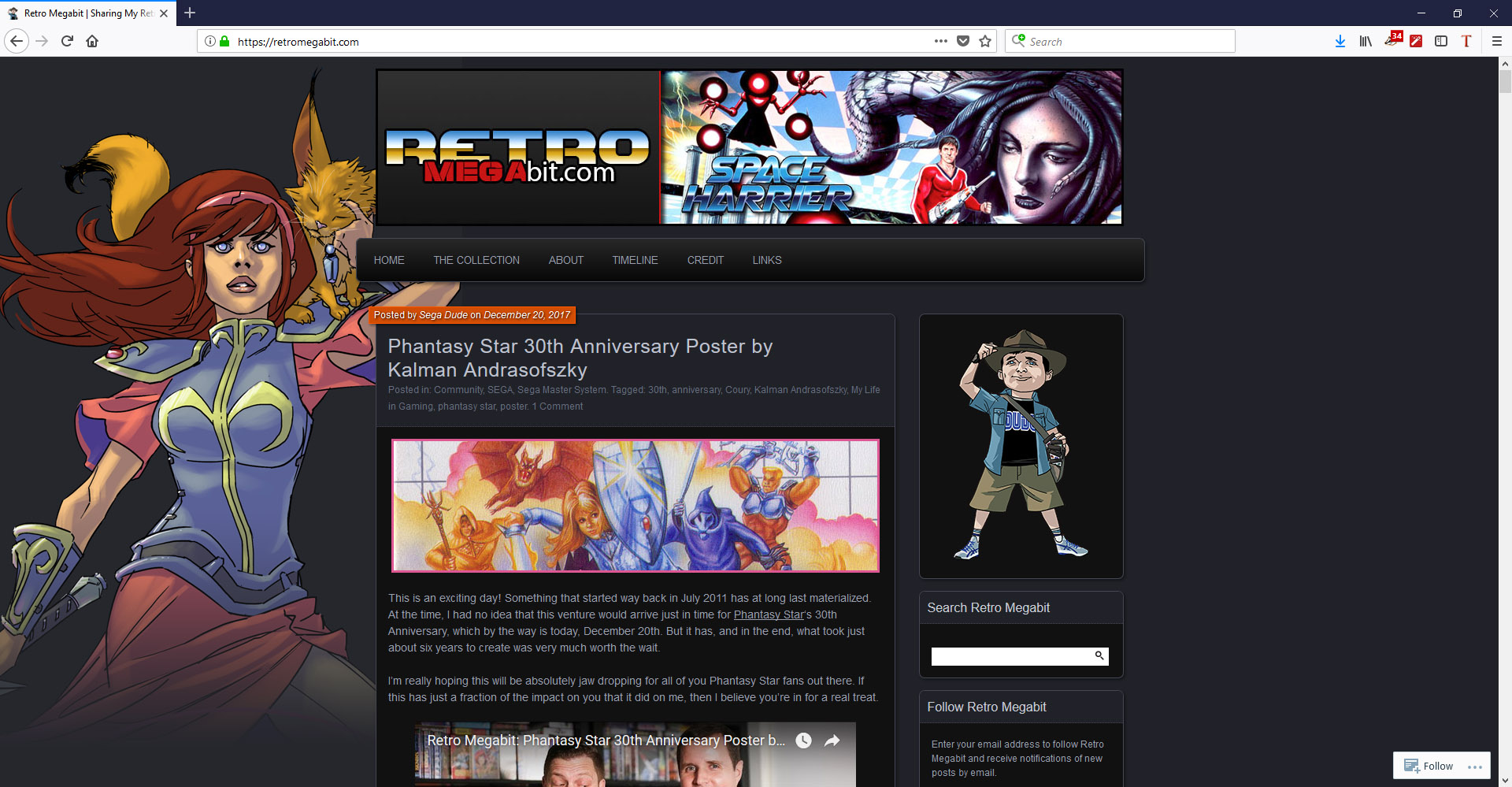Go to the TIMELINE page

(635, 260)
